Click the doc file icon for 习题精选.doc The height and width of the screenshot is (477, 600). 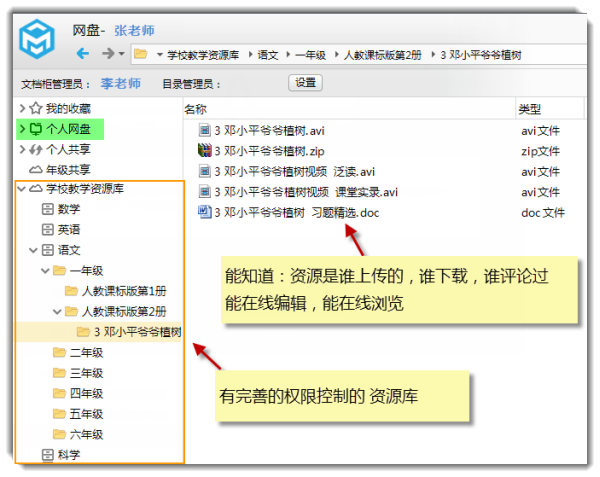coord(205,212)
